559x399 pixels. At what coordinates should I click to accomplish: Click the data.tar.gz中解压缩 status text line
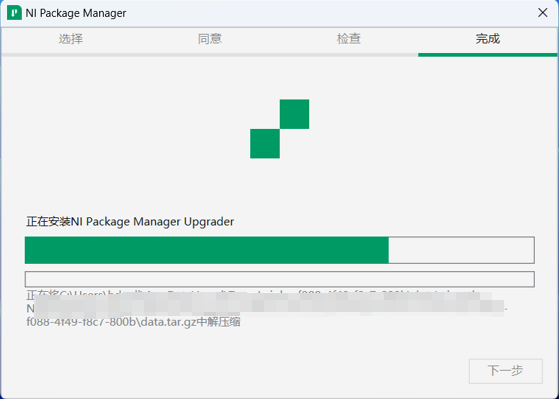coord(133,322)
